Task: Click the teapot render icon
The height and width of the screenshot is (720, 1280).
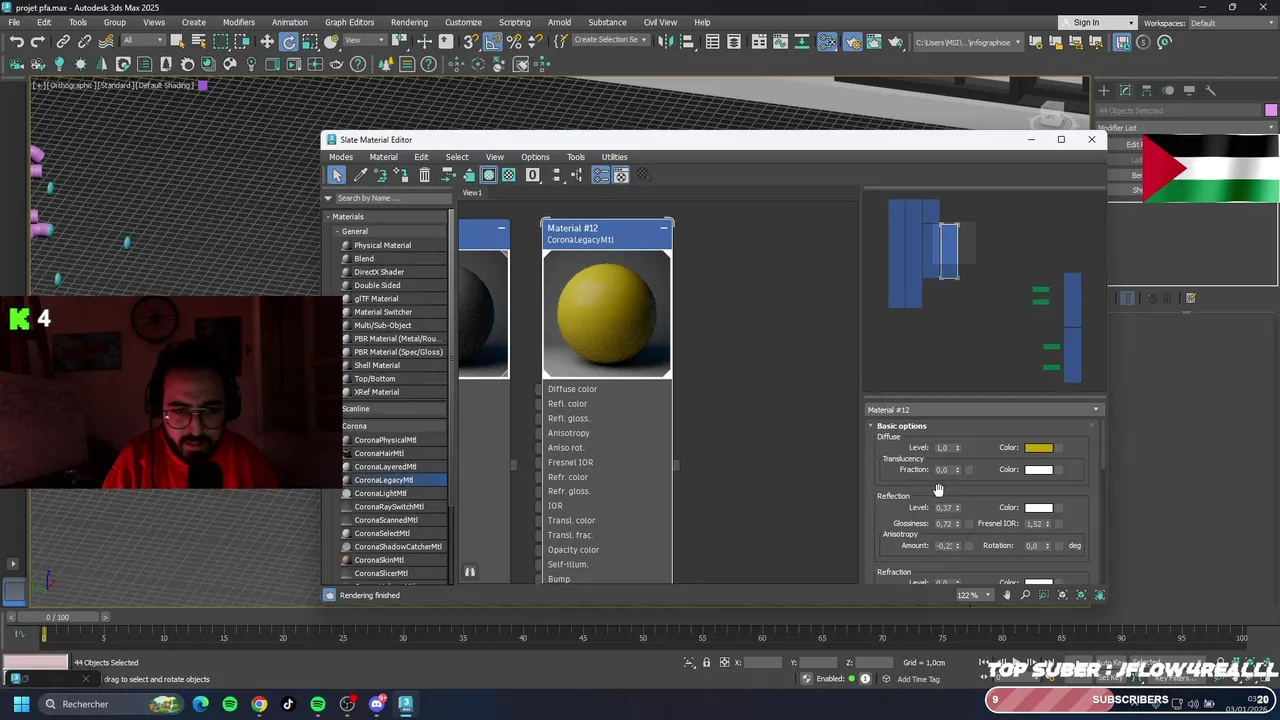Action: [895, 42]
